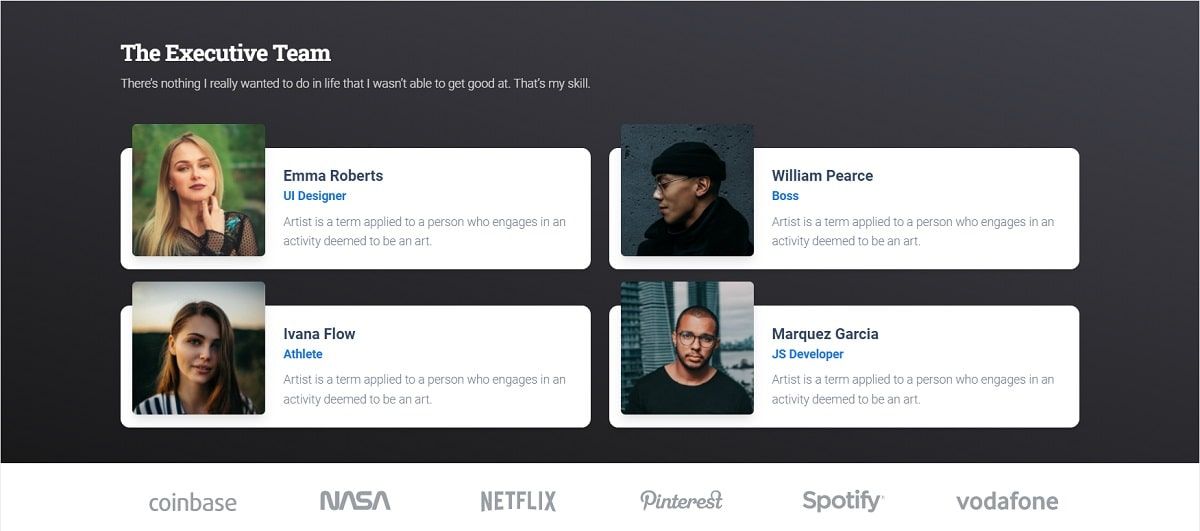
Task: Click the Pinterest logo
Action: click(x=681, y=500)
